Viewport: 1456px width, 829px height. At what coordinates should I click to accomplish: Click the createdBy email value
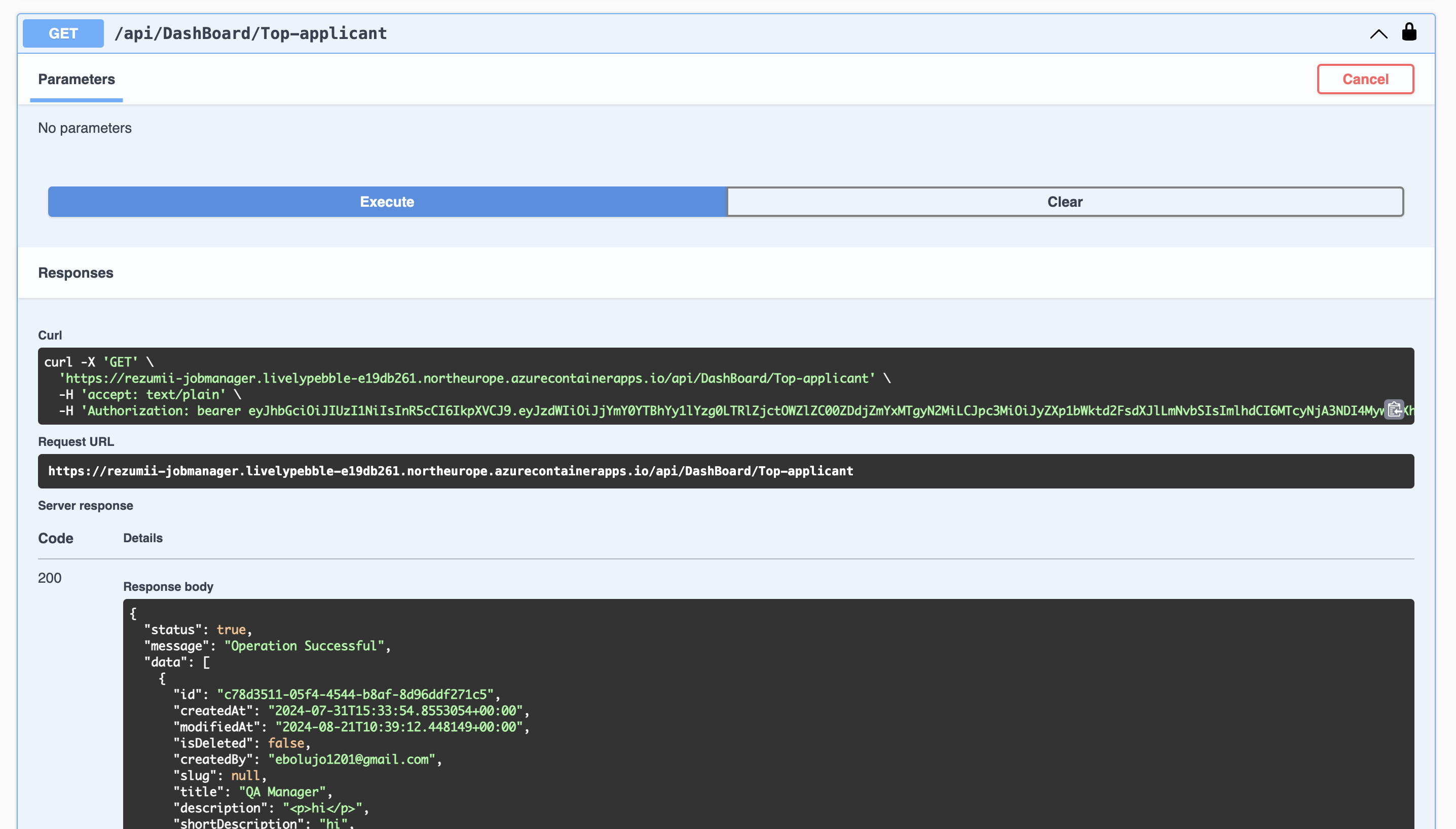point(351,759)
